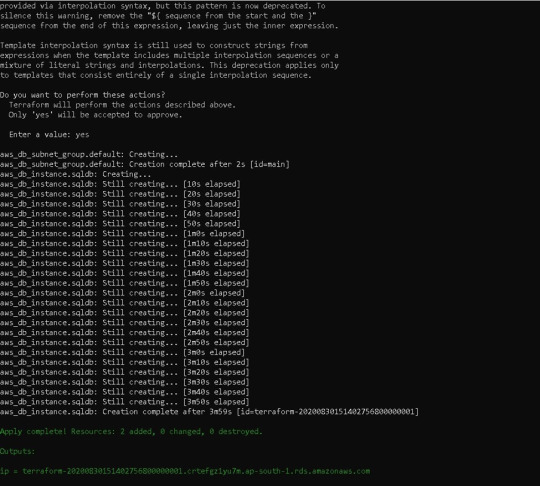The height and width of the screenshot is (486, 540).
Task: Click the 'Only 'yes' will be accepted' line
Action: pos(95,115)
